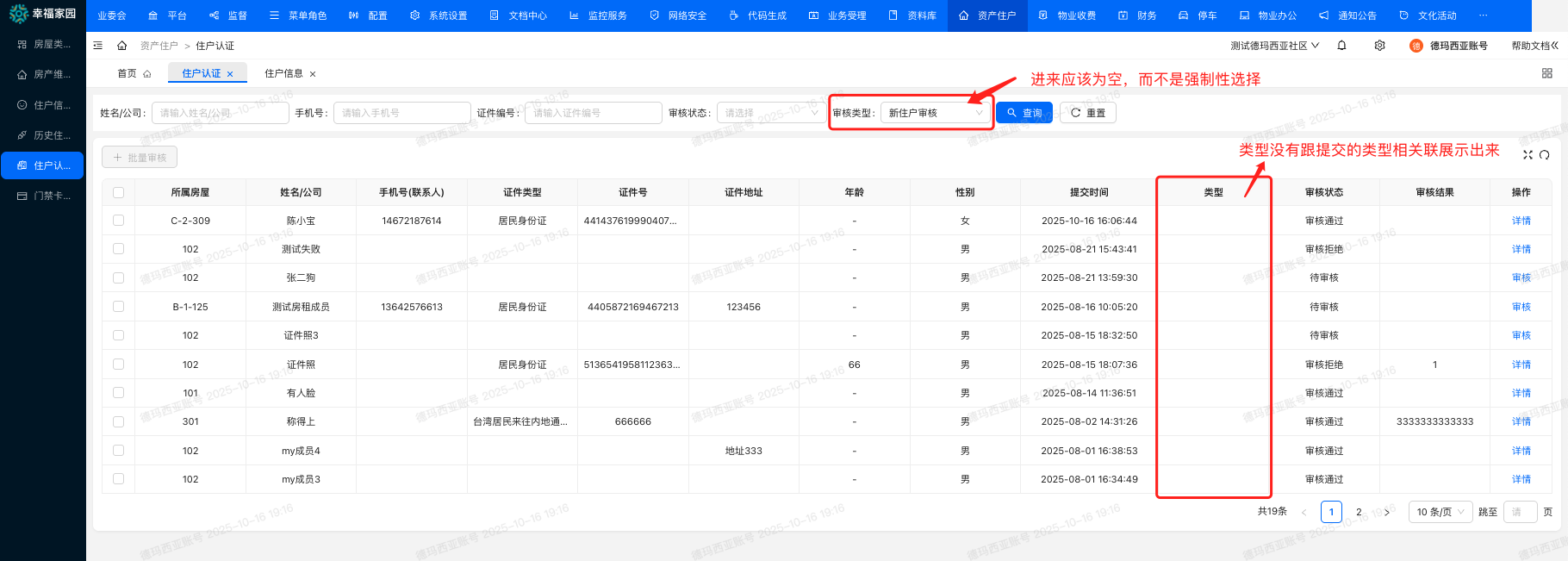Open the grid layout icon at right

1546,73
